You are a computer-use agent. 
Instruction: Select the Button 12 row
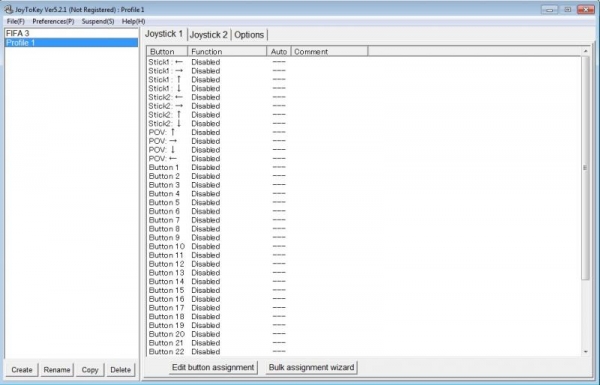click(364, 264)
